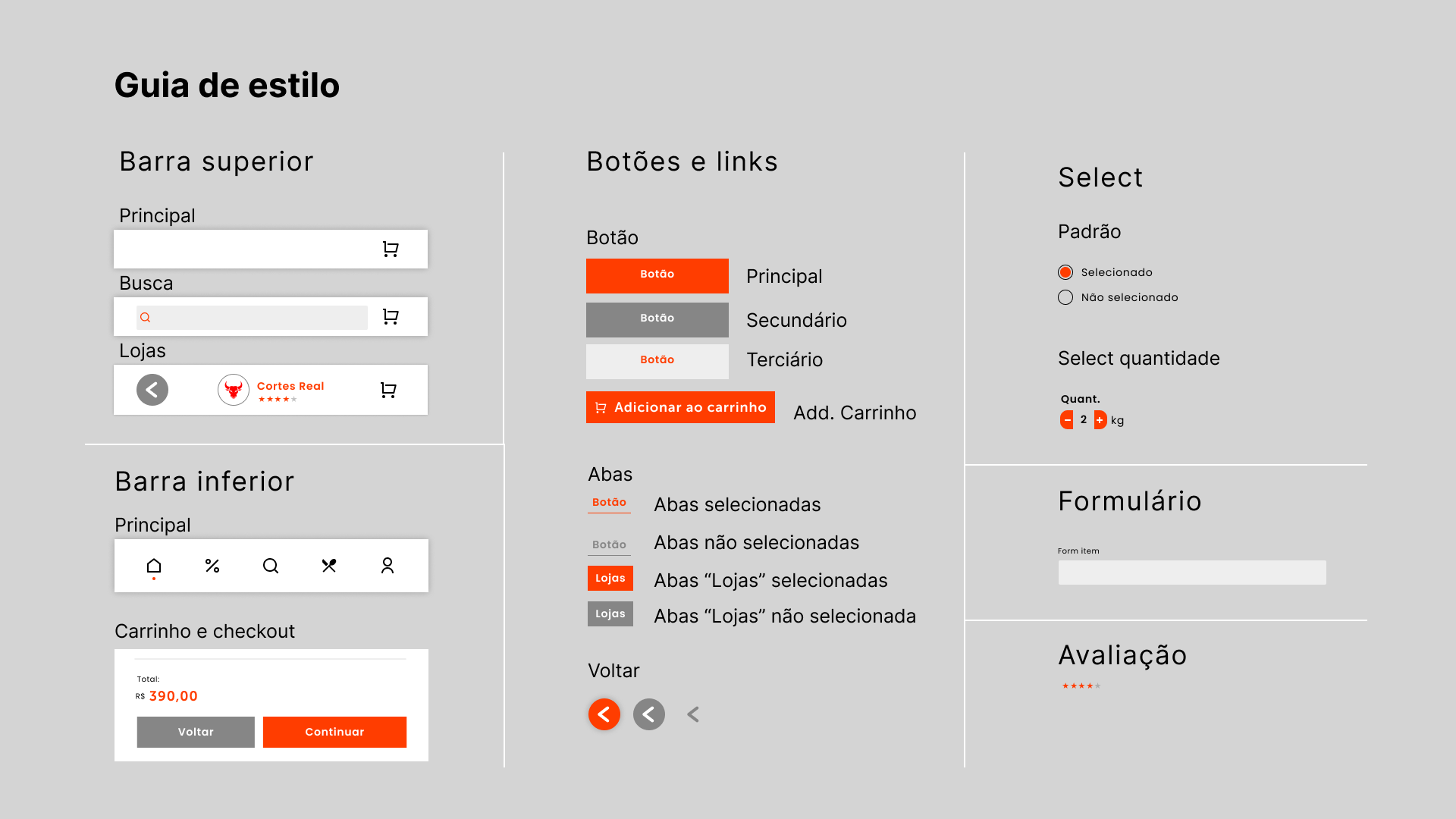
Task: Click the star rating under Avaliação
Action: [1081, 686]
